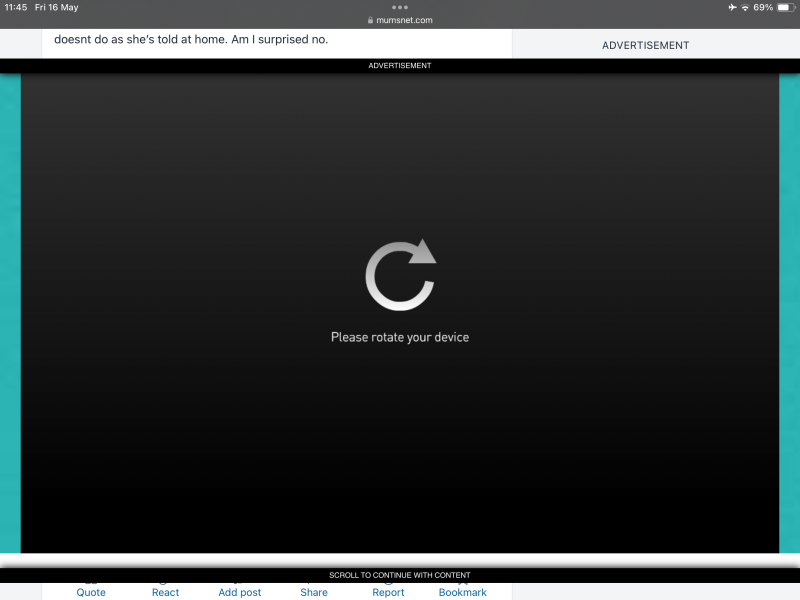This screenshot has width=800, height=600.
Task: Tap the three-dot multitasking control
Action: (x=400, y=7)
